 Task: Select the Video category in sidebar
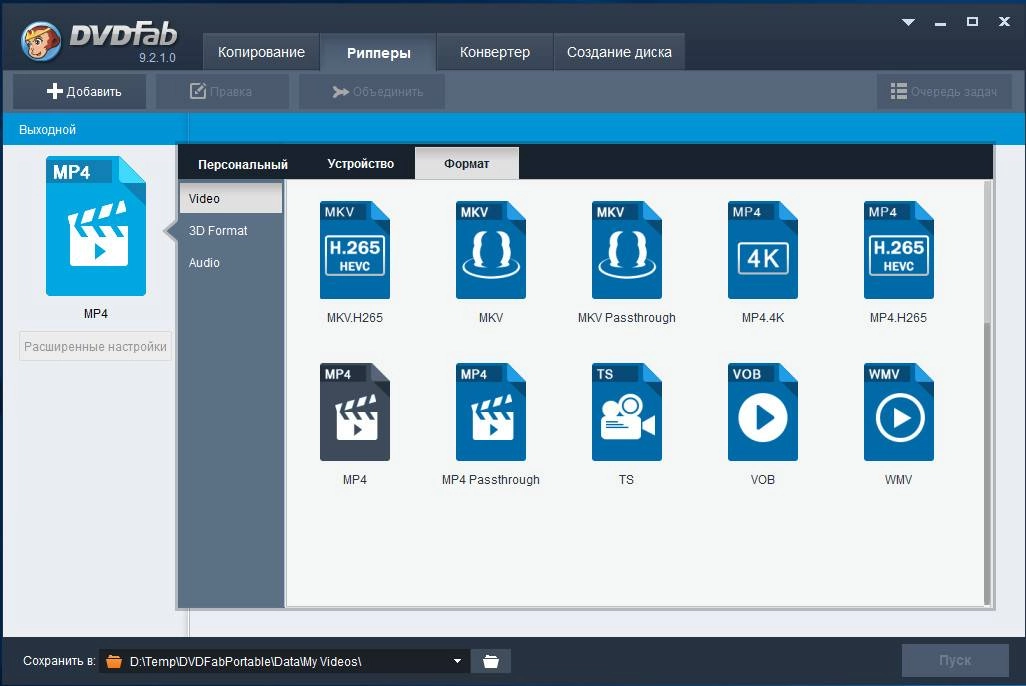231,198
